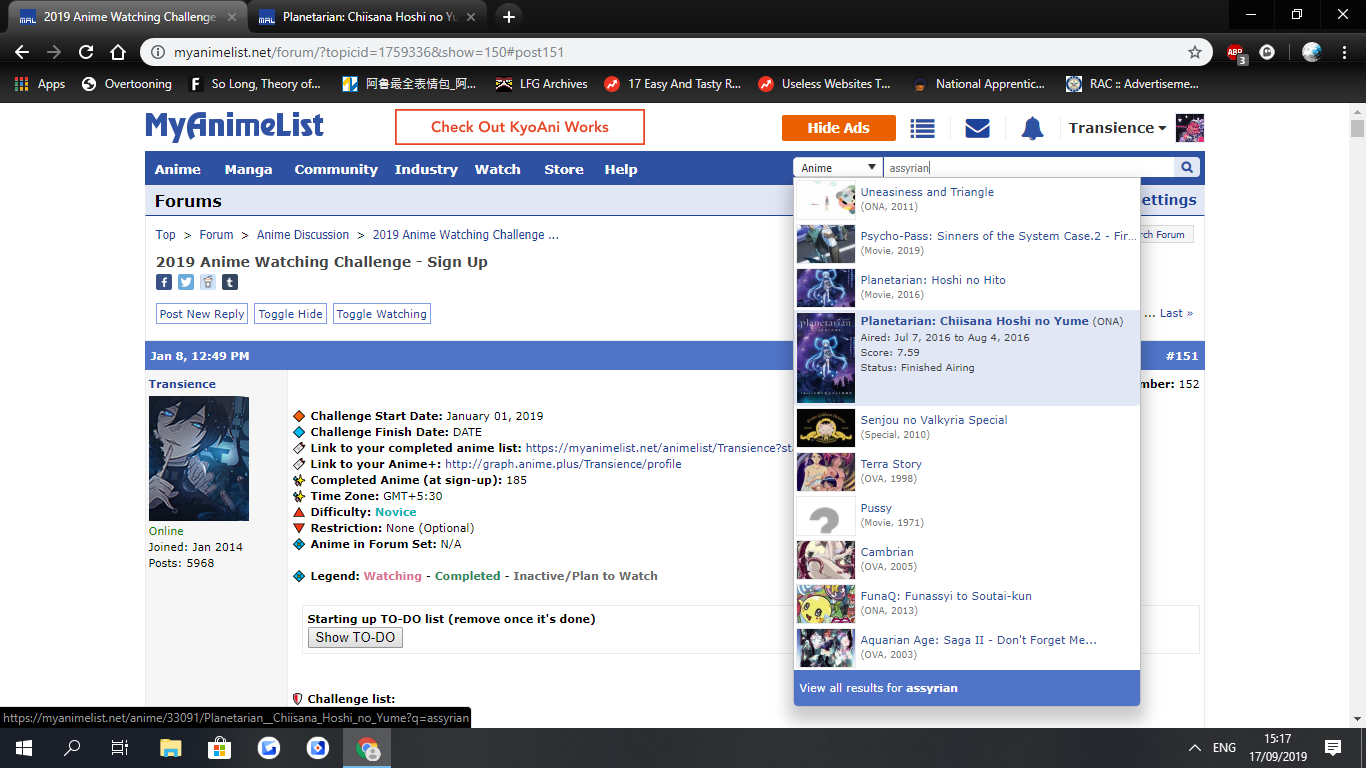Click Check Out KyoAni Works banner

(520, 127)
